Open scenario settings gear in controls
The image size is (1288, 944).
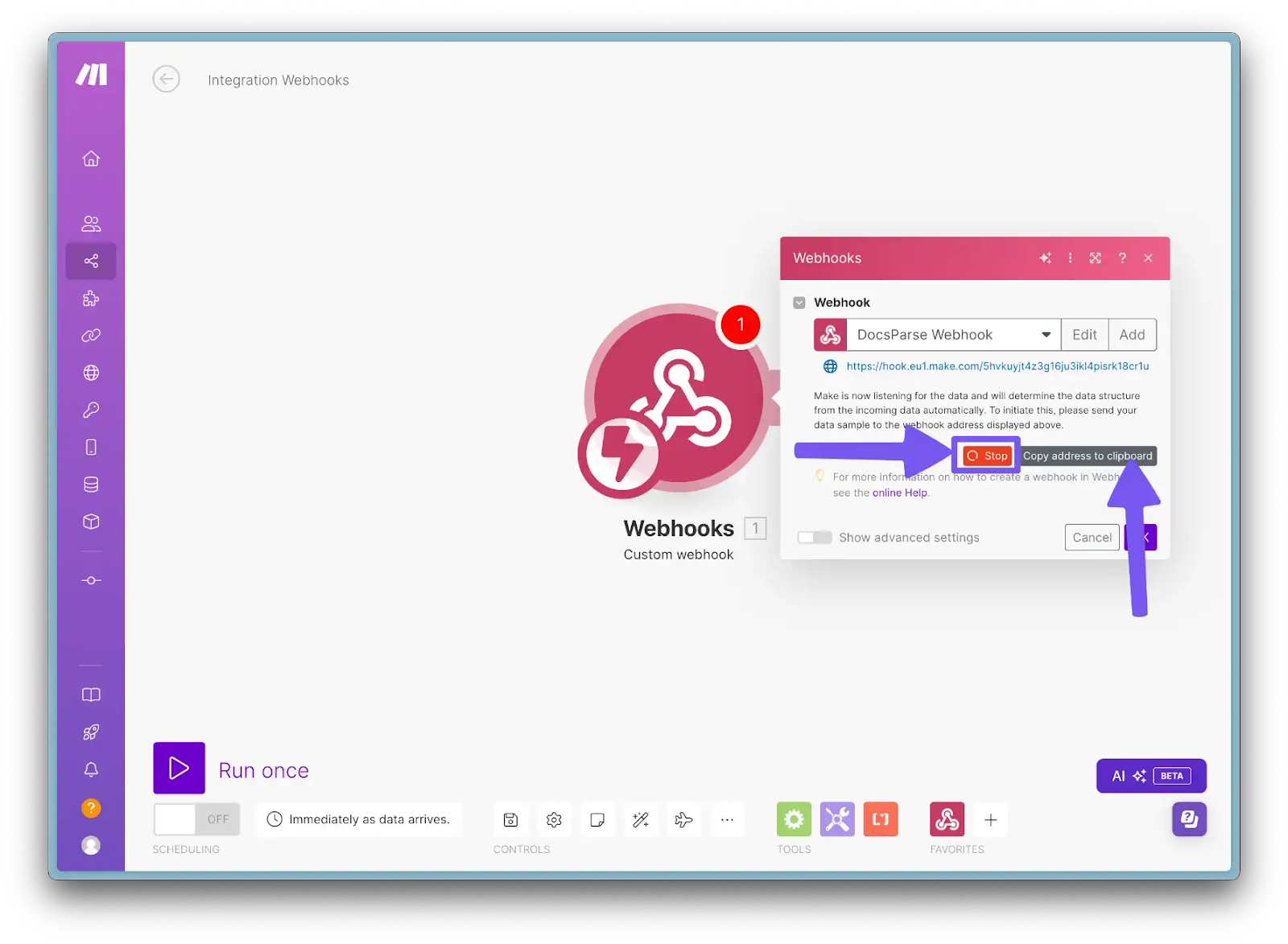(x=554, y=819)
